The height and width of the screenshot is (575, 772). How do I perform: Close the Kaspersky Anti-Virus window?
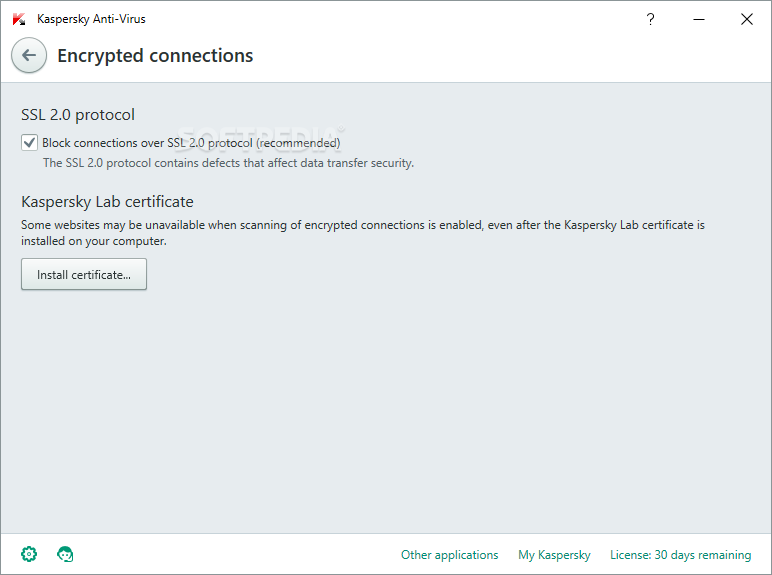click(747, 19)
